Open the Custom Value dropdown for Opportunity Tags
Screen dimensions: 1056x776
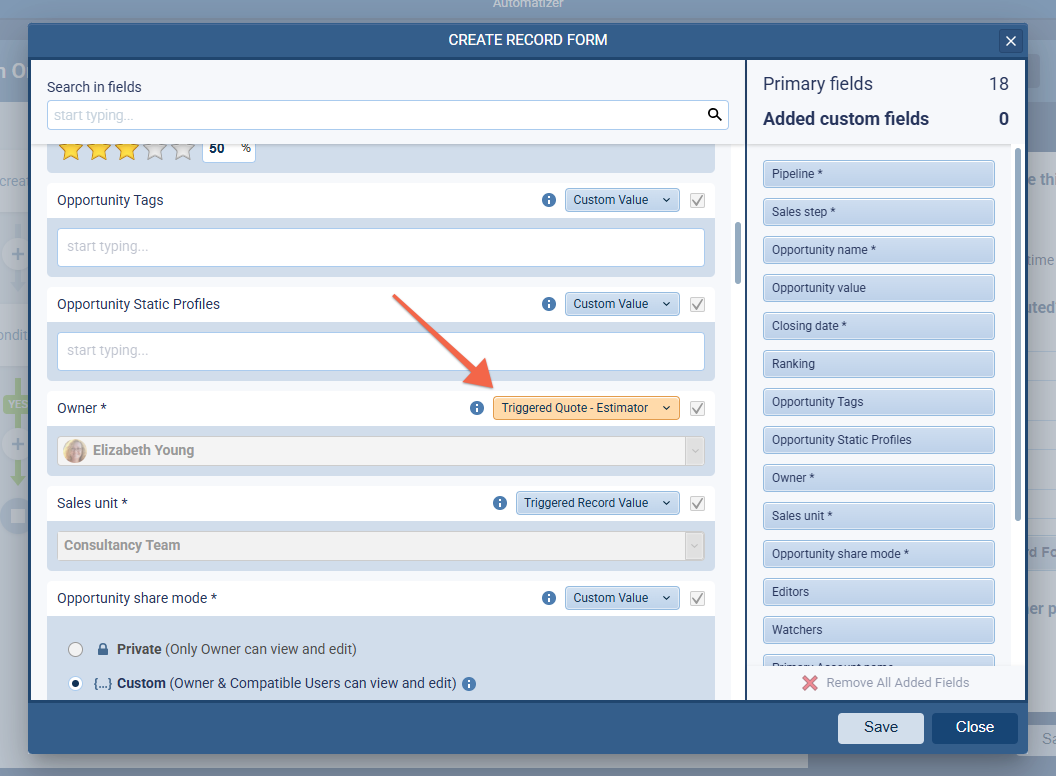coord(622,200)
